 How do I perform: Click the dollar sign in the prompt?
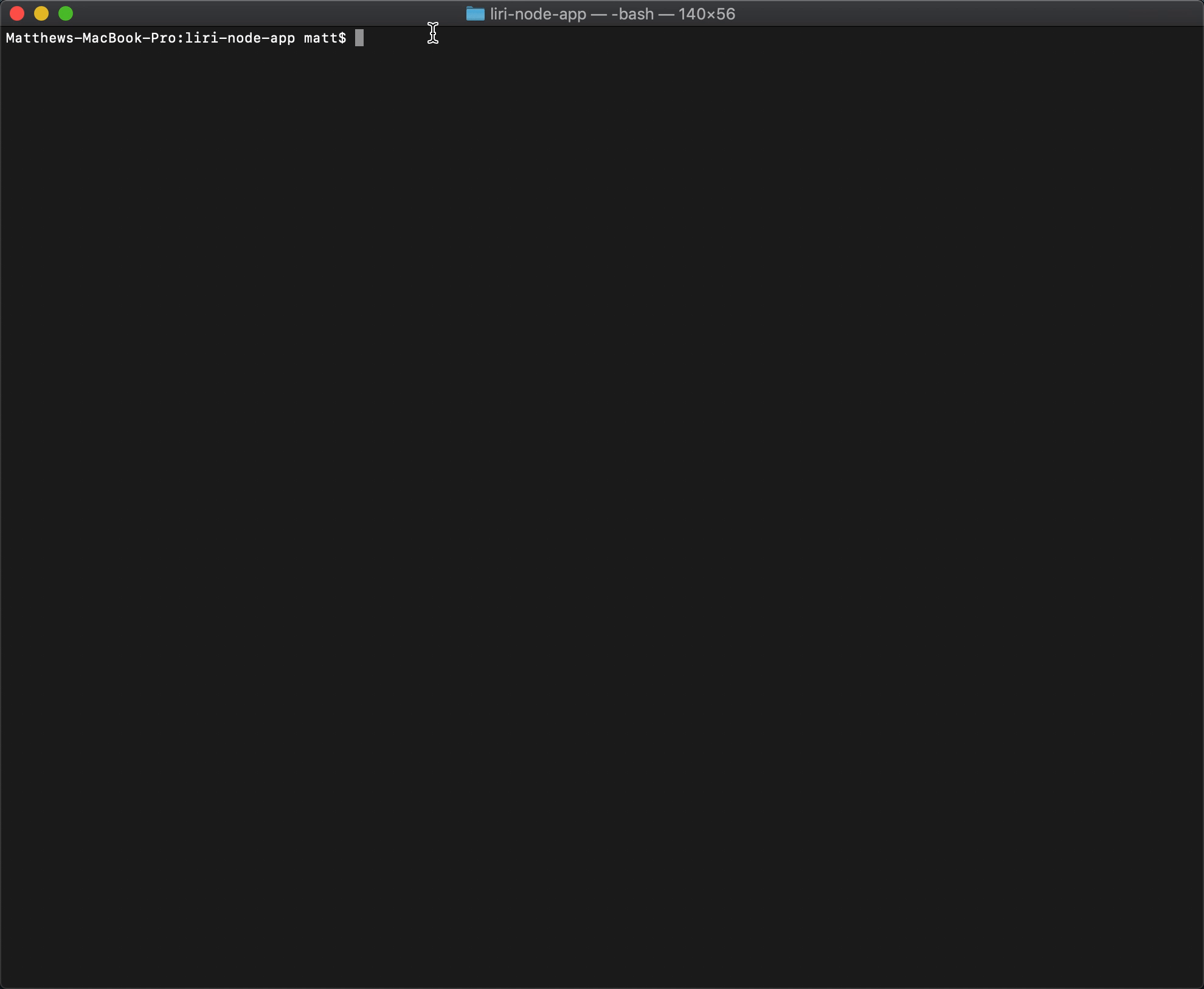click(342, 38)
